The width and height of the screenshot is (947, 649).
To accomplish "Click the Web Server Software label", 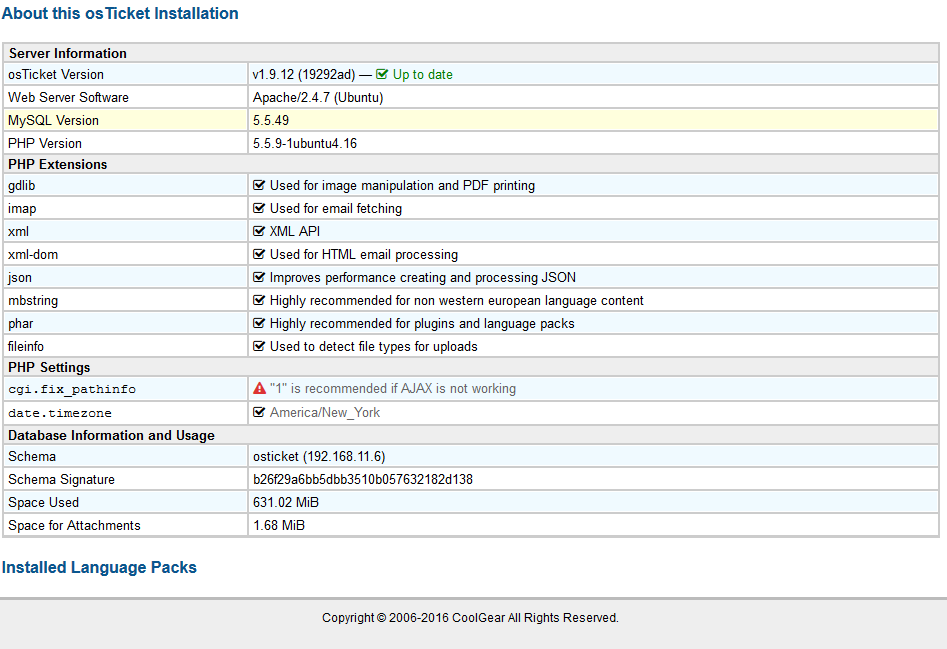I will [68, 97].
